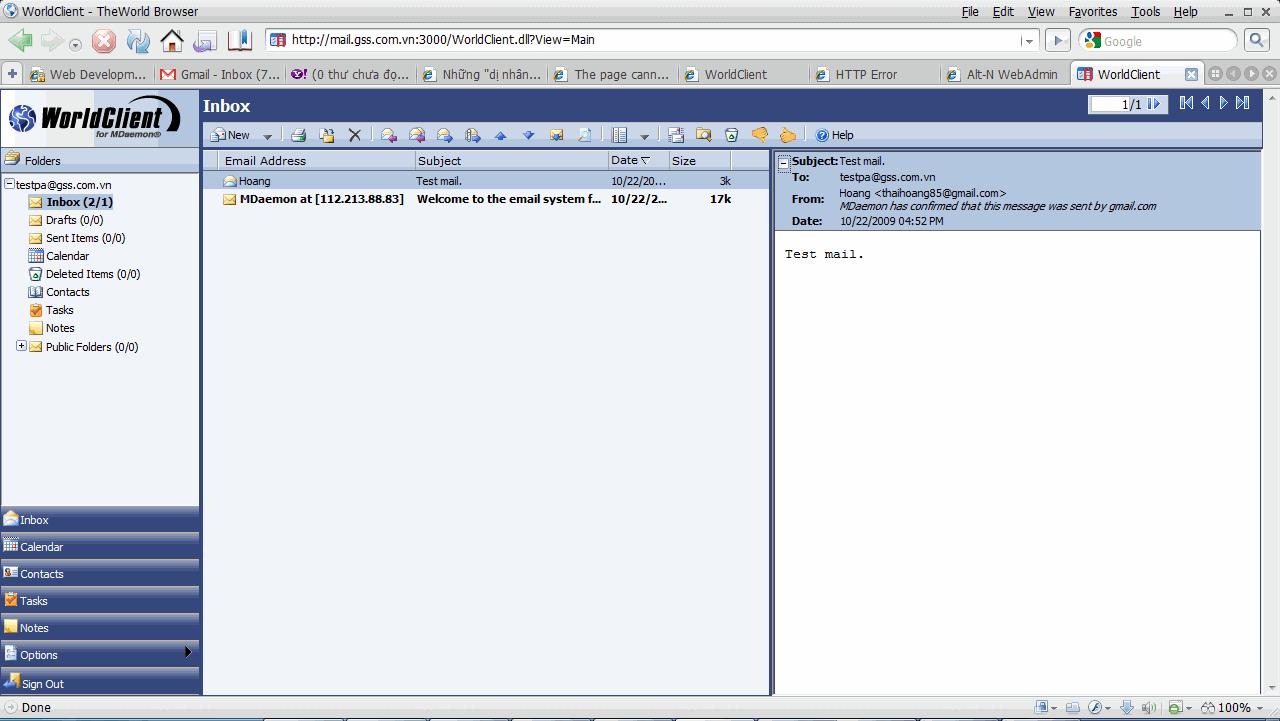Viewport: 1280px width, 721px height.
Task: Open the Welcome to the email system message
Action: pyautogui.click(x=486, y=199)
